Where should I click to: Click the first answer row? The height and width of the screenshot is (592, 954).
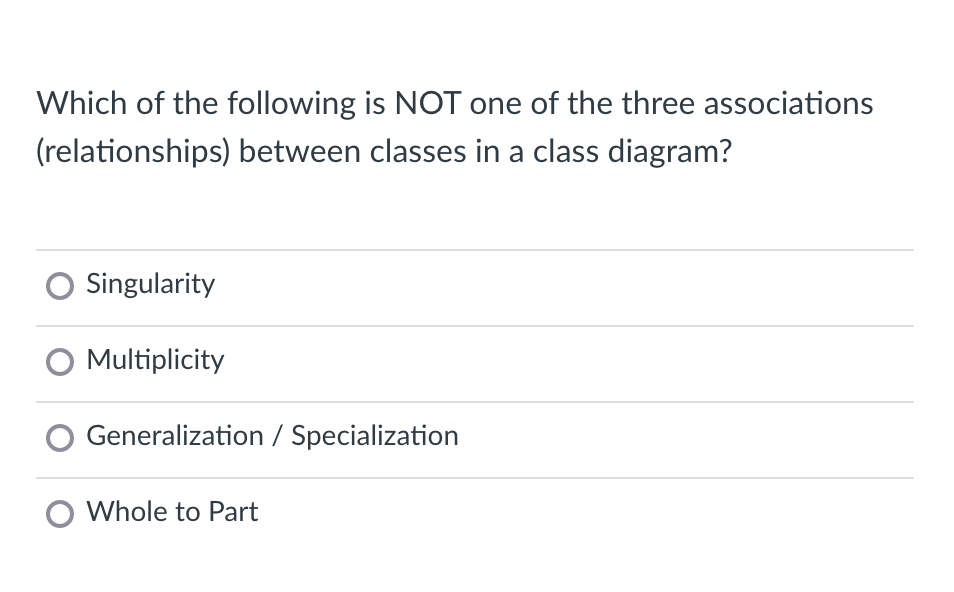click(475, 285)
